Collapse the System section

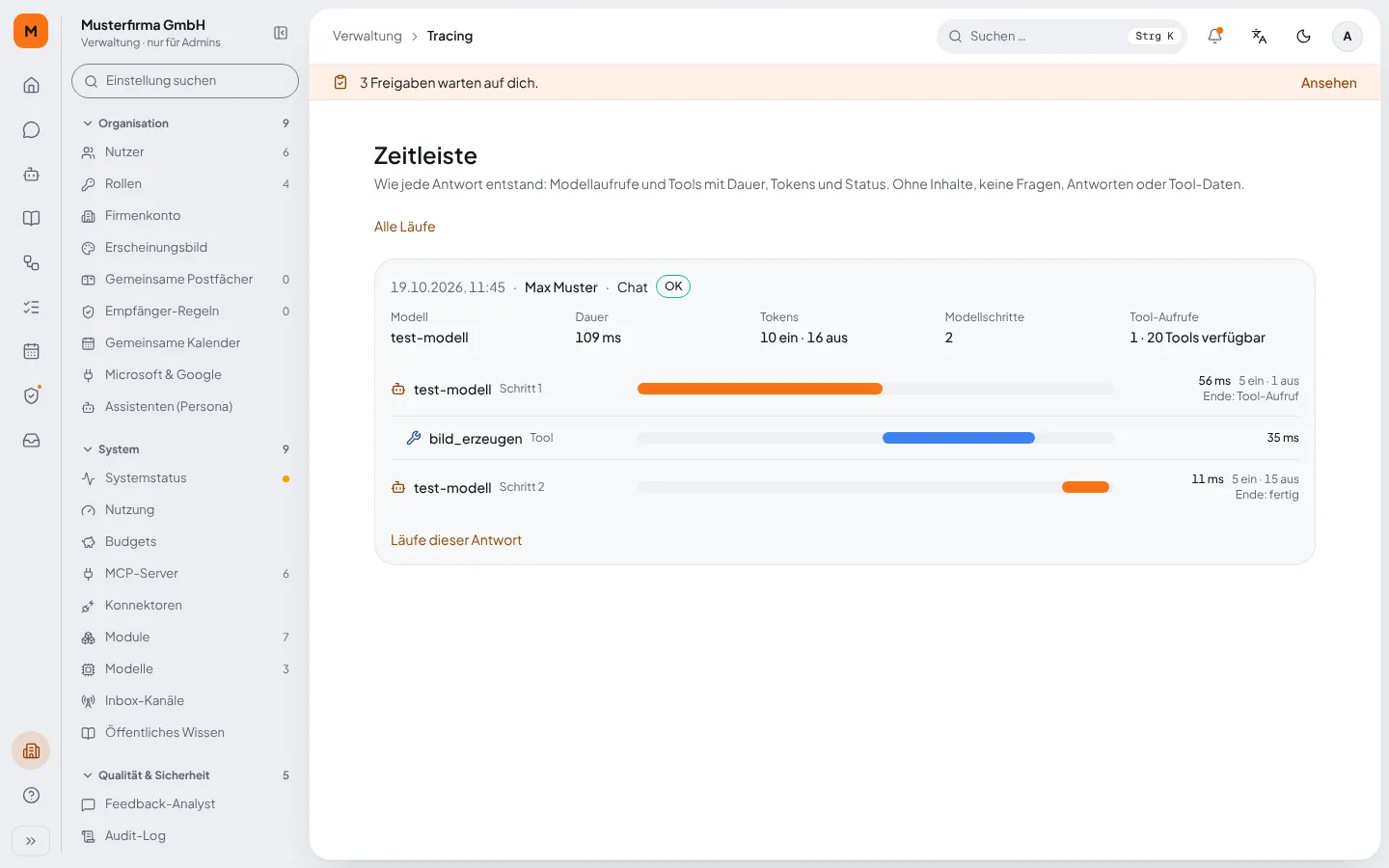(185, 449)
